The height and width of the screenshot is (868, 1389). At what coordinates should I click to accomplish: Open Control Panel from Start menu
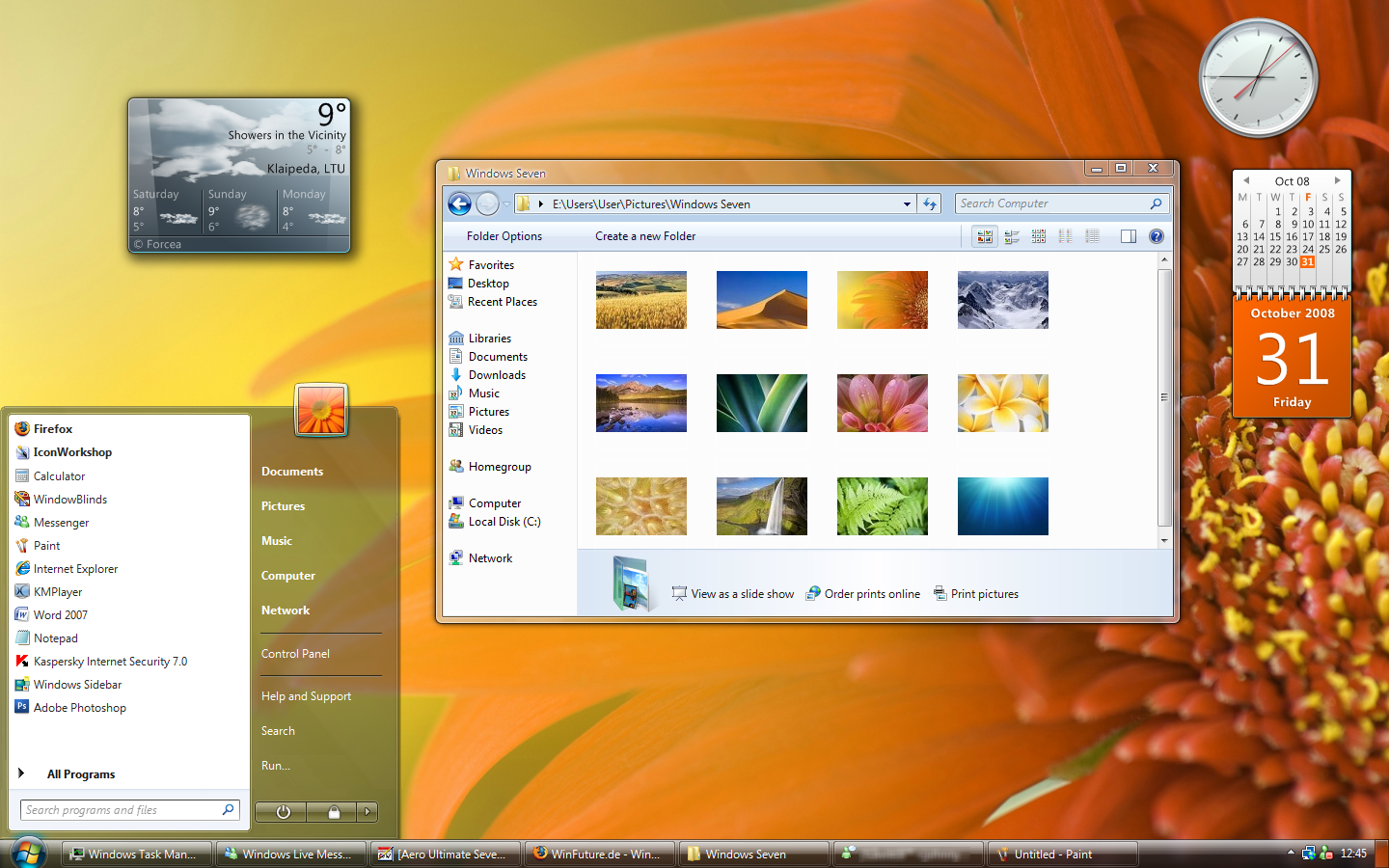click(295, 654)
